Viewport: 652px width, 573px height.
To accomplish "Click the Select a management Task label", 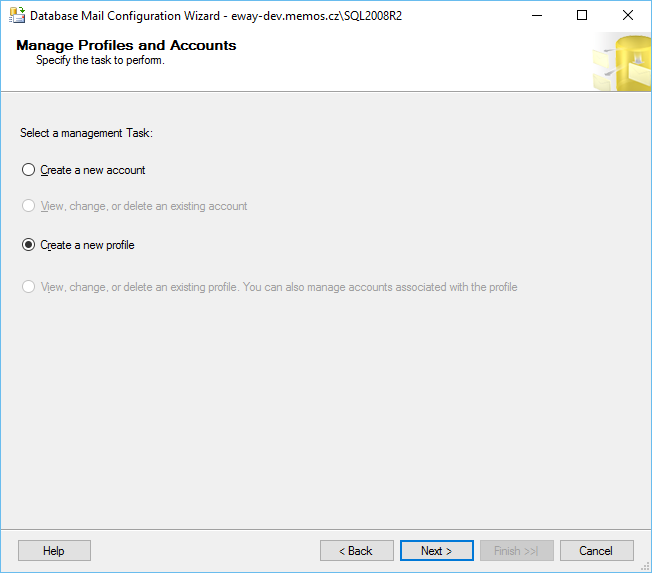I will point(86,133).
